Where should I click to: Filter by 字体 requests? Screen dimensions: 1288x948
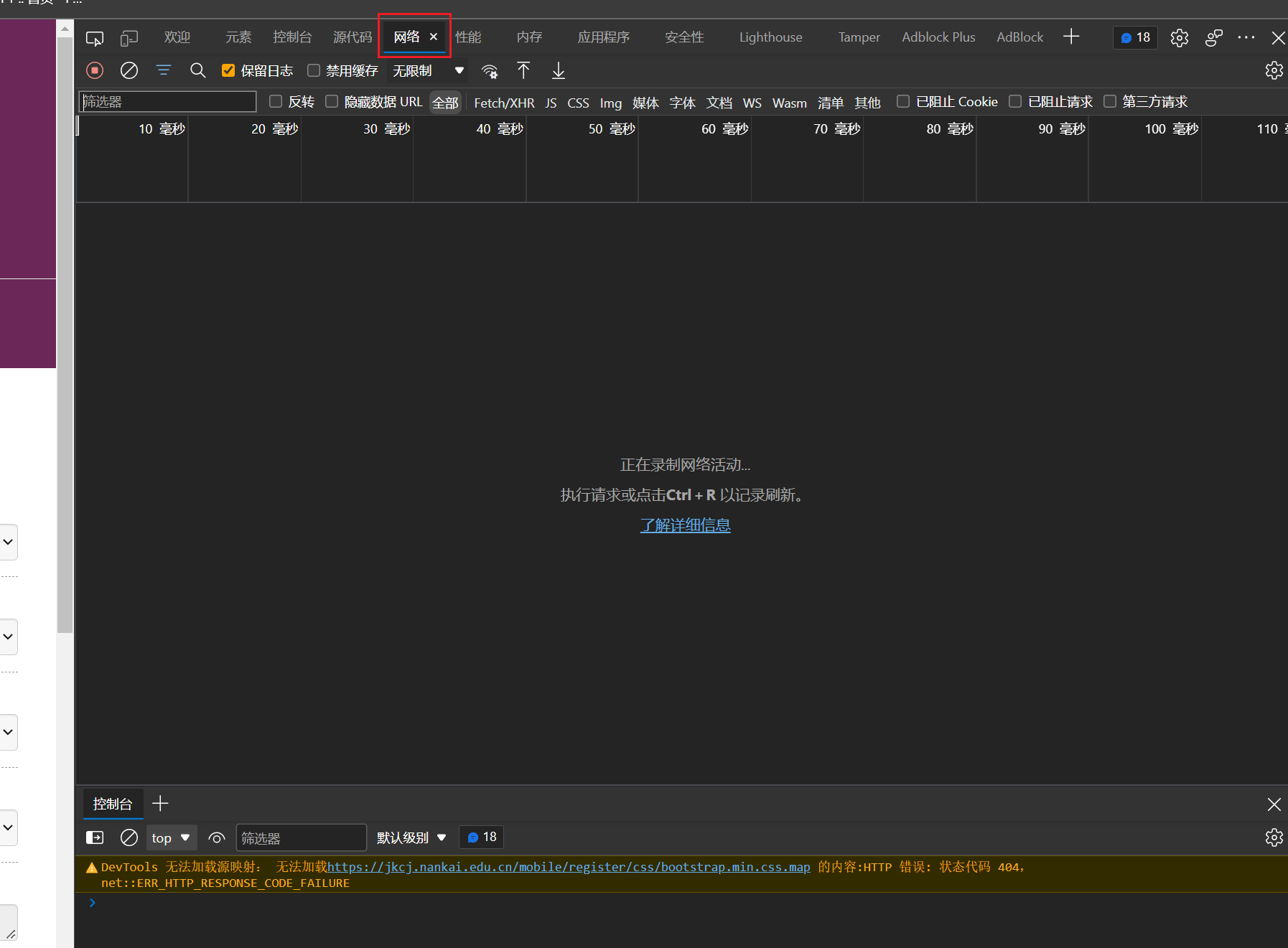click(682, 103)
